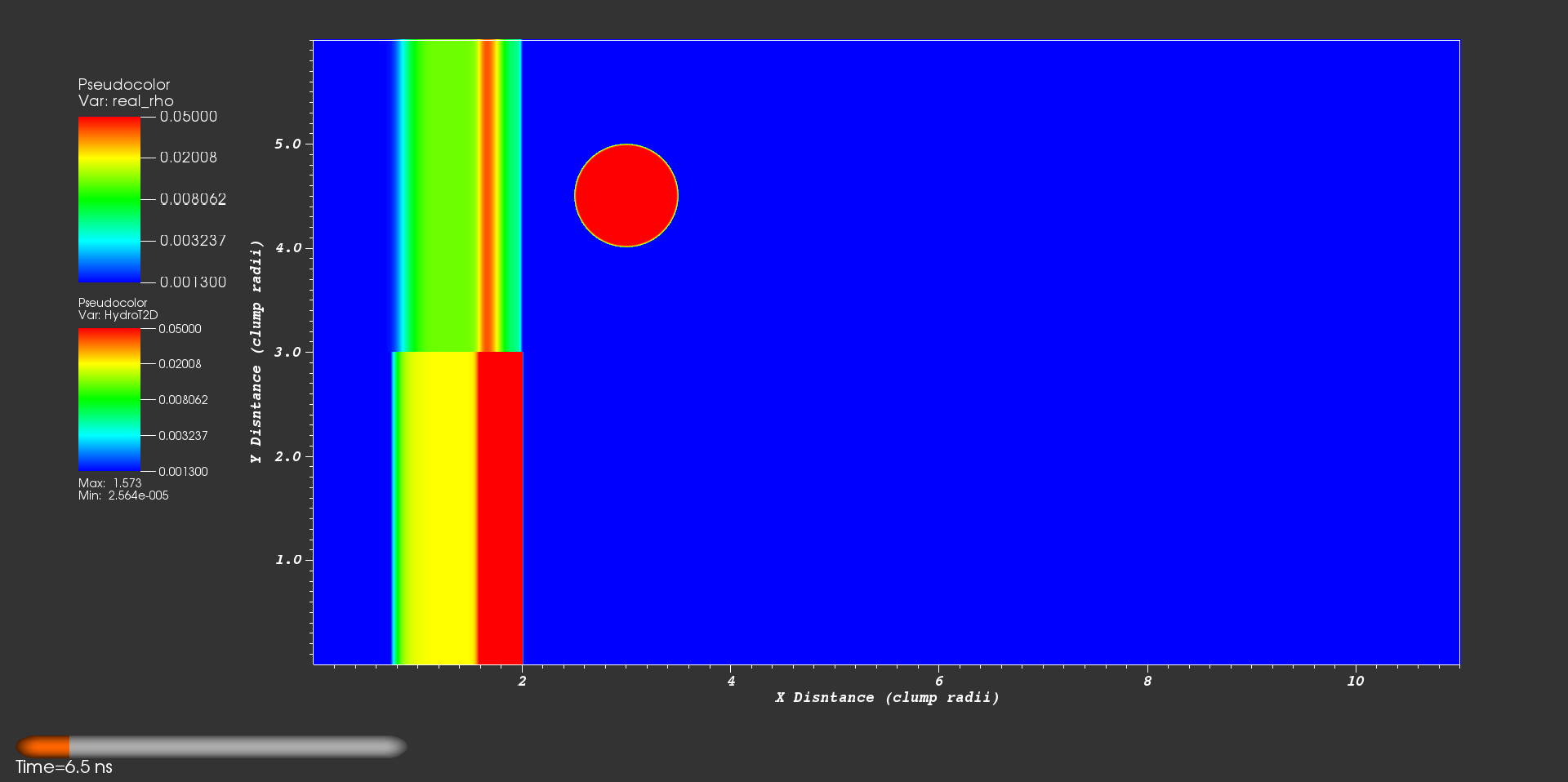
Task: Select the 'Var: HydroT2D' legend title
Action: tap(118, 315)
